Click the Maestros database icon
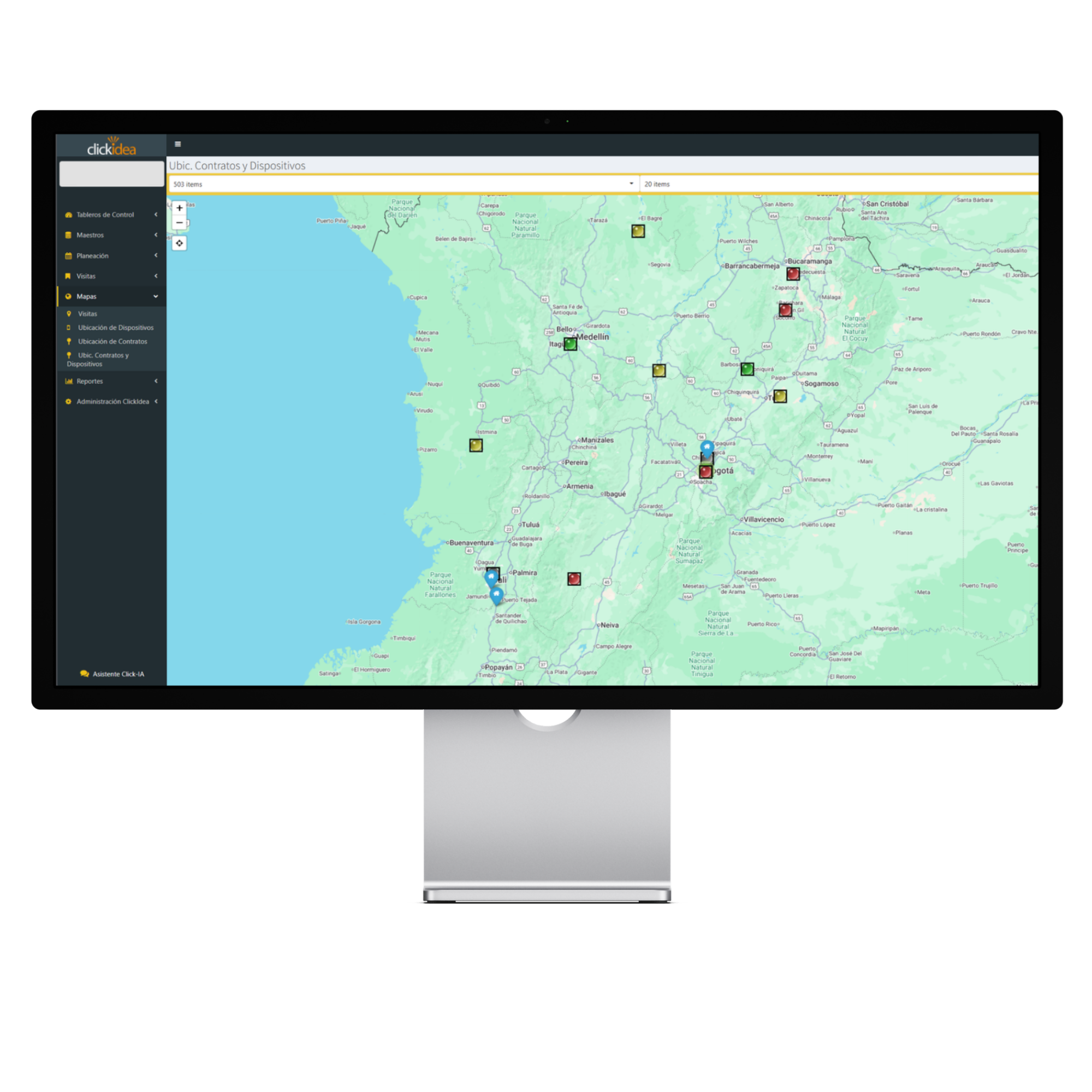The height and width of the screenshot is (1092, 1092). (x=69, y=235)
